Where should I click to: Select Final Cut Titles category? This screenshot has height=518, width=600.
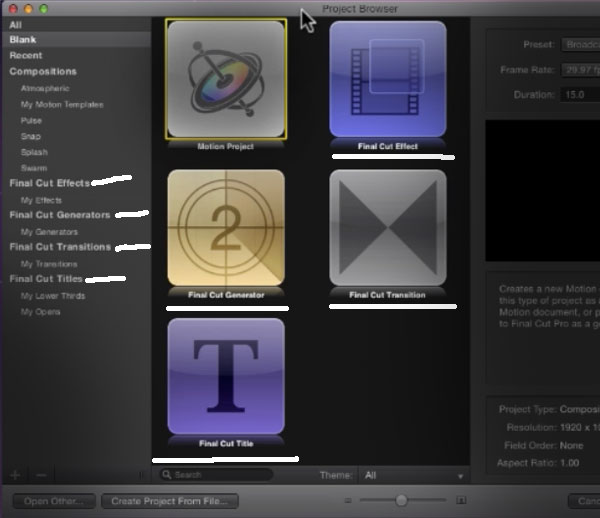(46, 279)
